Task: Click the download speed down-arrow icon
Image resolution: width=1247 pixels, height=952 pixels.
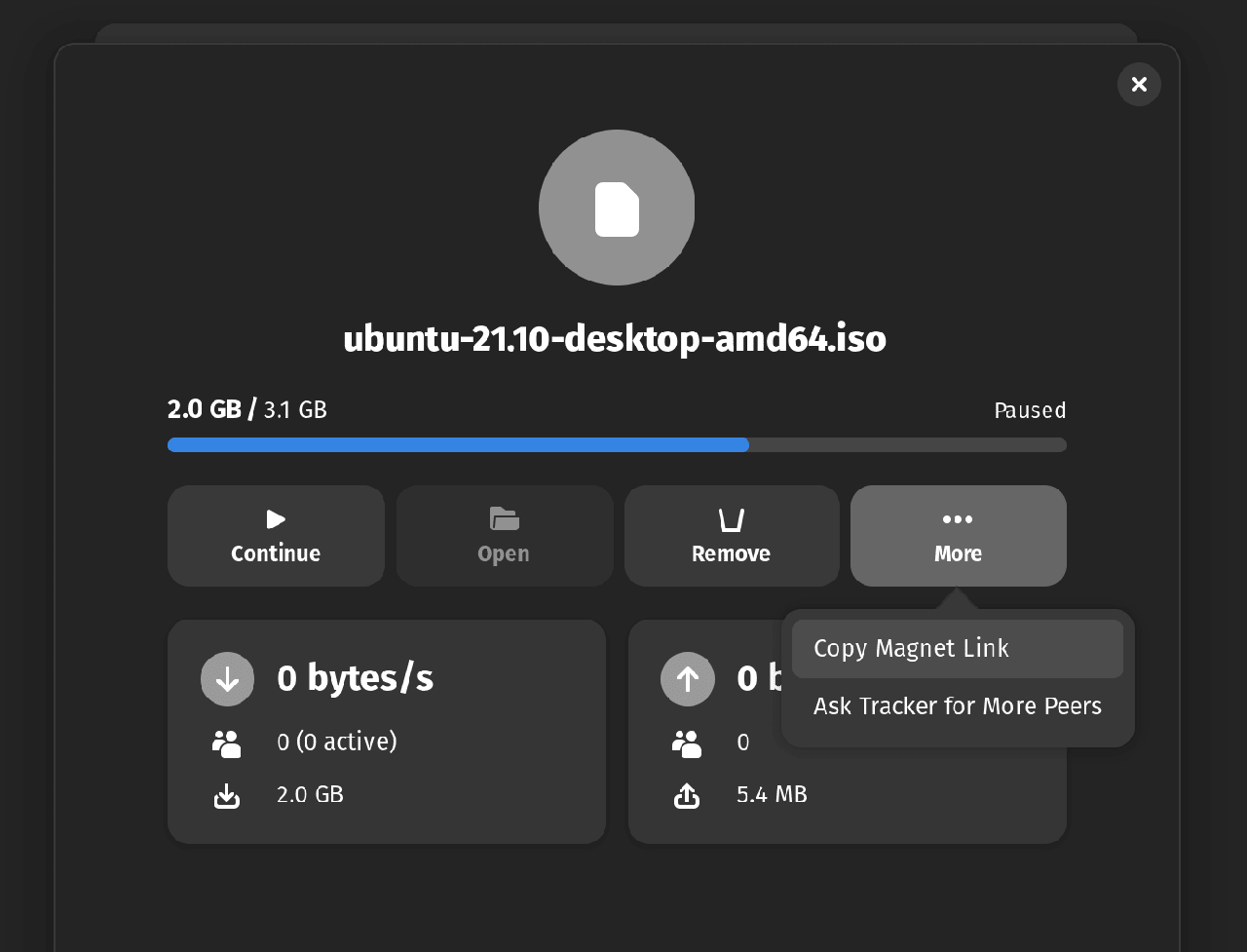Action: [227, 679]
